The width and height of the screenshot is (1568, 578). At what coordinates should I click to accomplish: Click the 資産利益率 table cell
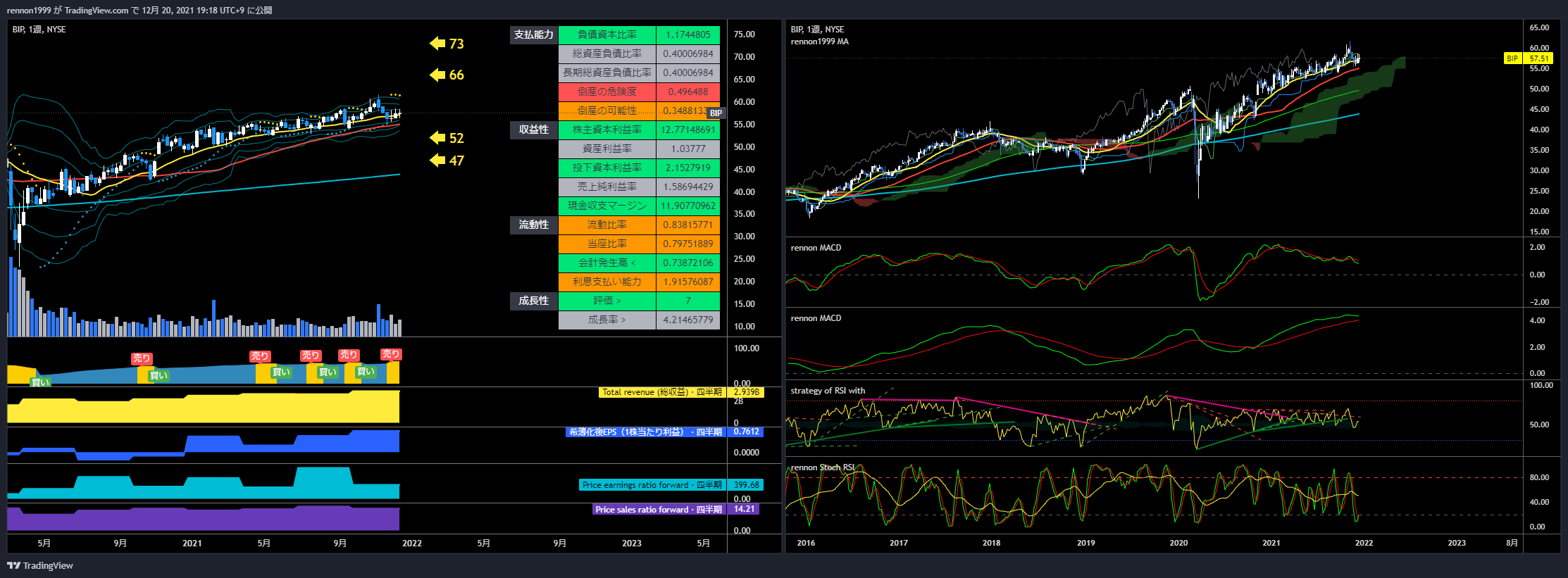pyautogui.click(x=607, y=149)
